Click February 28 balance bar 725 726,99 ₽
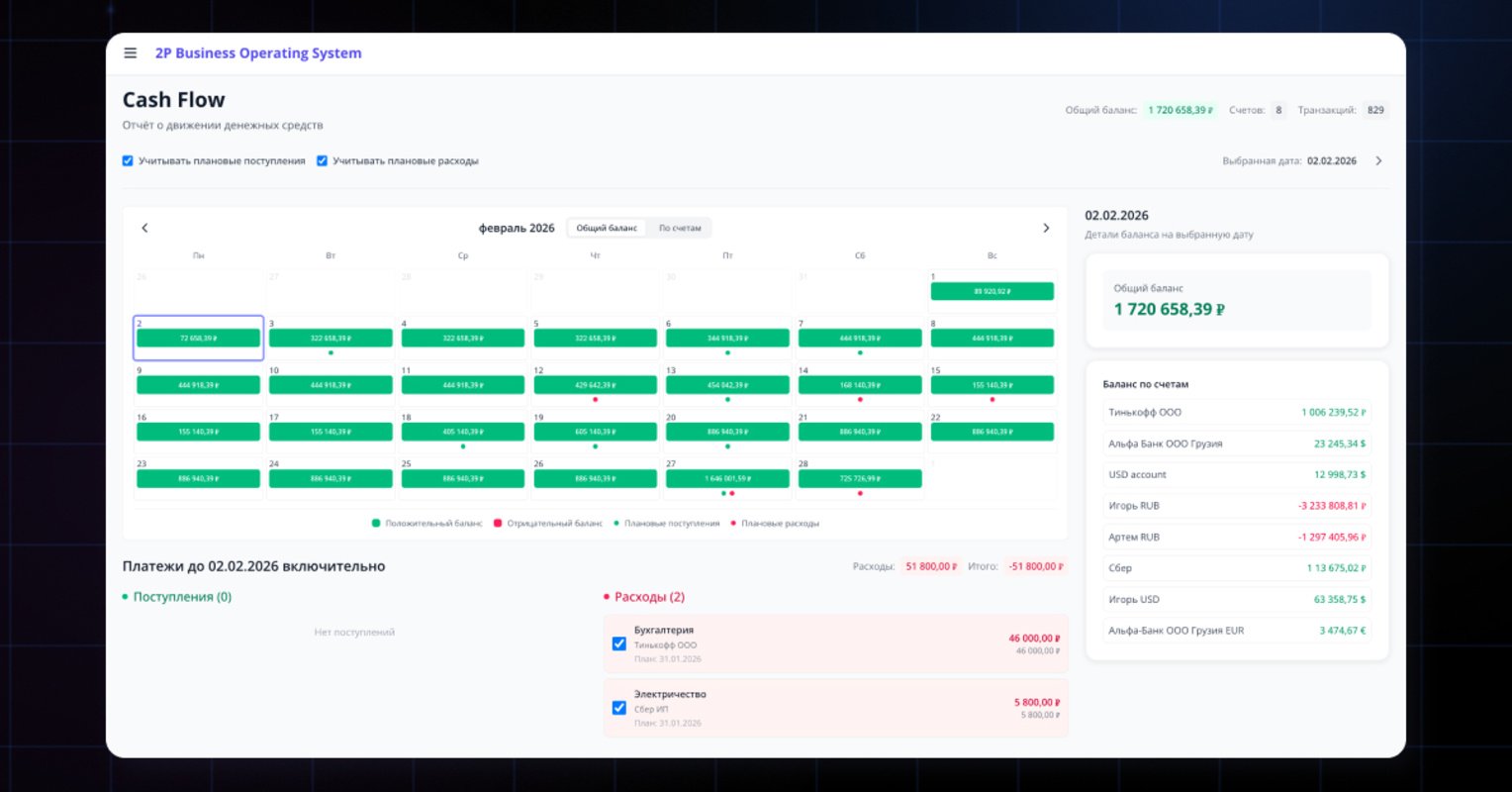The width and height of the screenshot is (1512, 792). tap(860, 479)
